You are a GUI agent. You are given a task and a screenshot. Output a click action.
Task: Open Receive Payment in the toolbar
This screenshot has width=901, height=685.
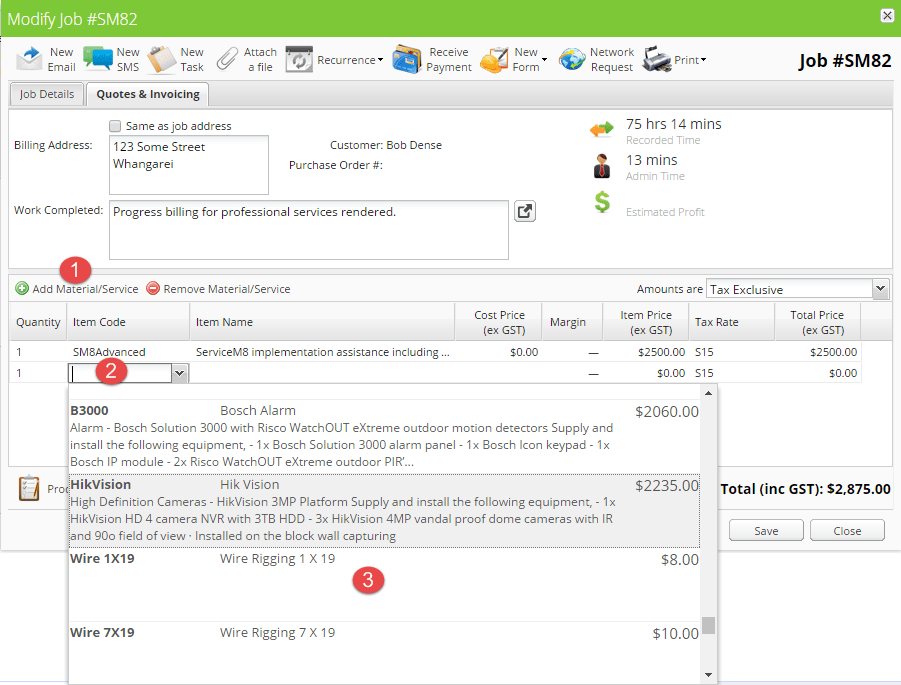point(407,59)
